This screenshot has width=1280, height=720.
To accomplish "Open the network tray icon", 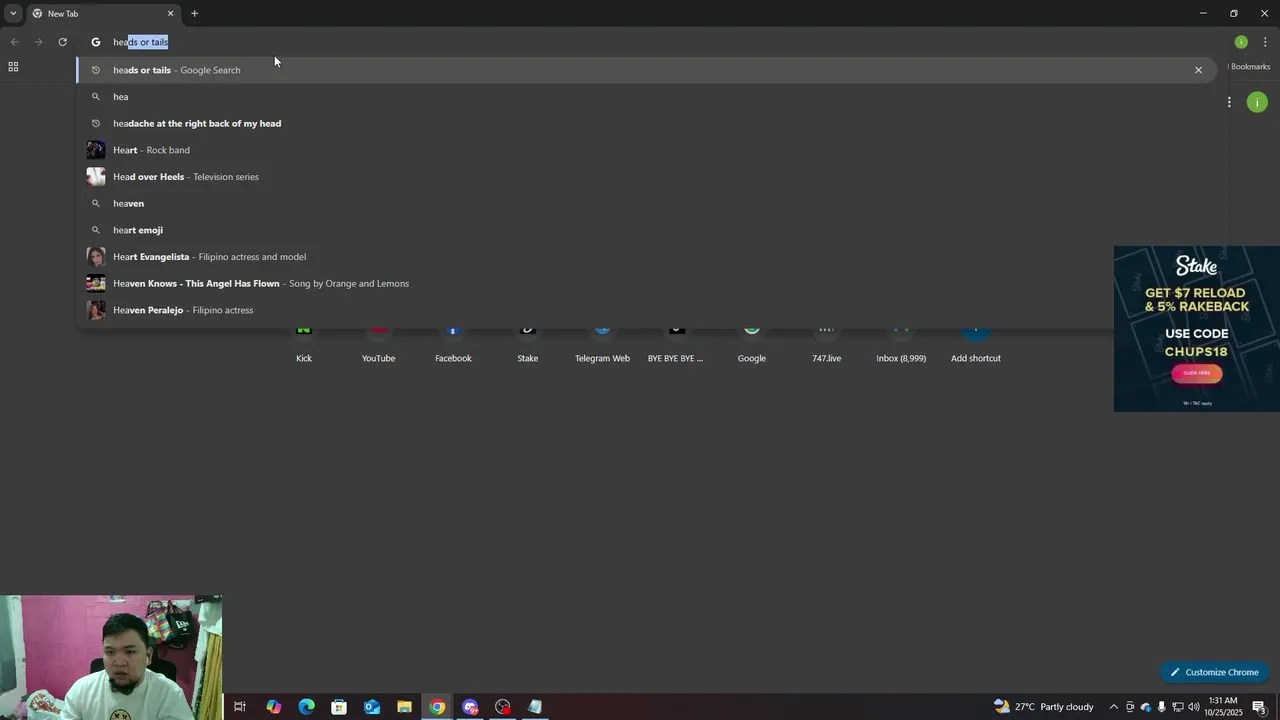I will (1178, 707).
